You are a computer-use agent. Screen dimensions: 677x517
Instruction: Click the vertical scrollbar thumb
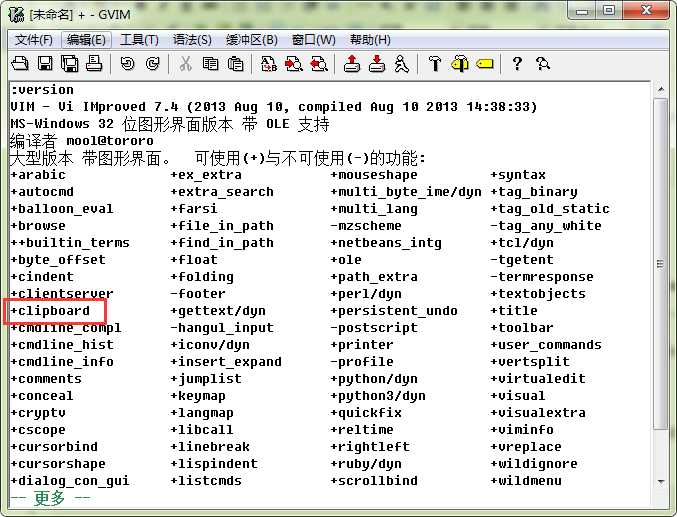661,263
